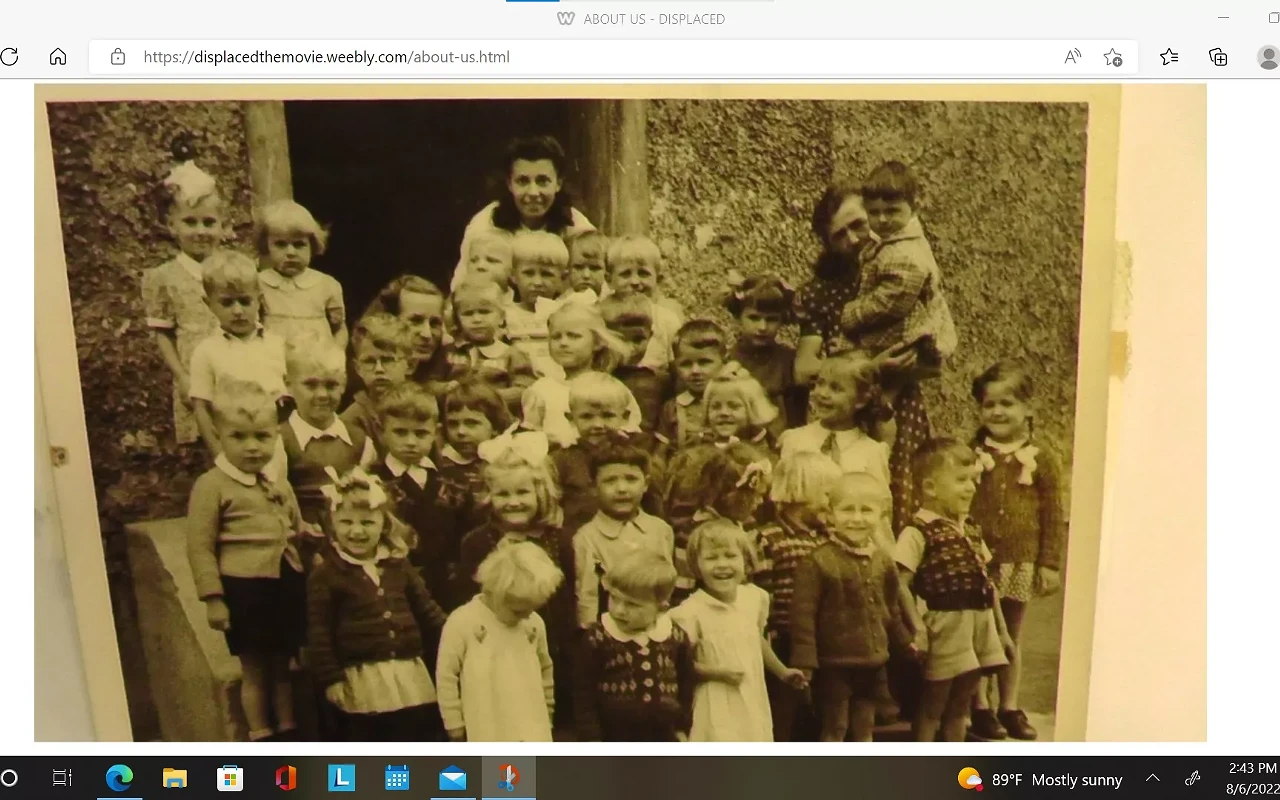Open File Explorer from the taskbar

175,778
